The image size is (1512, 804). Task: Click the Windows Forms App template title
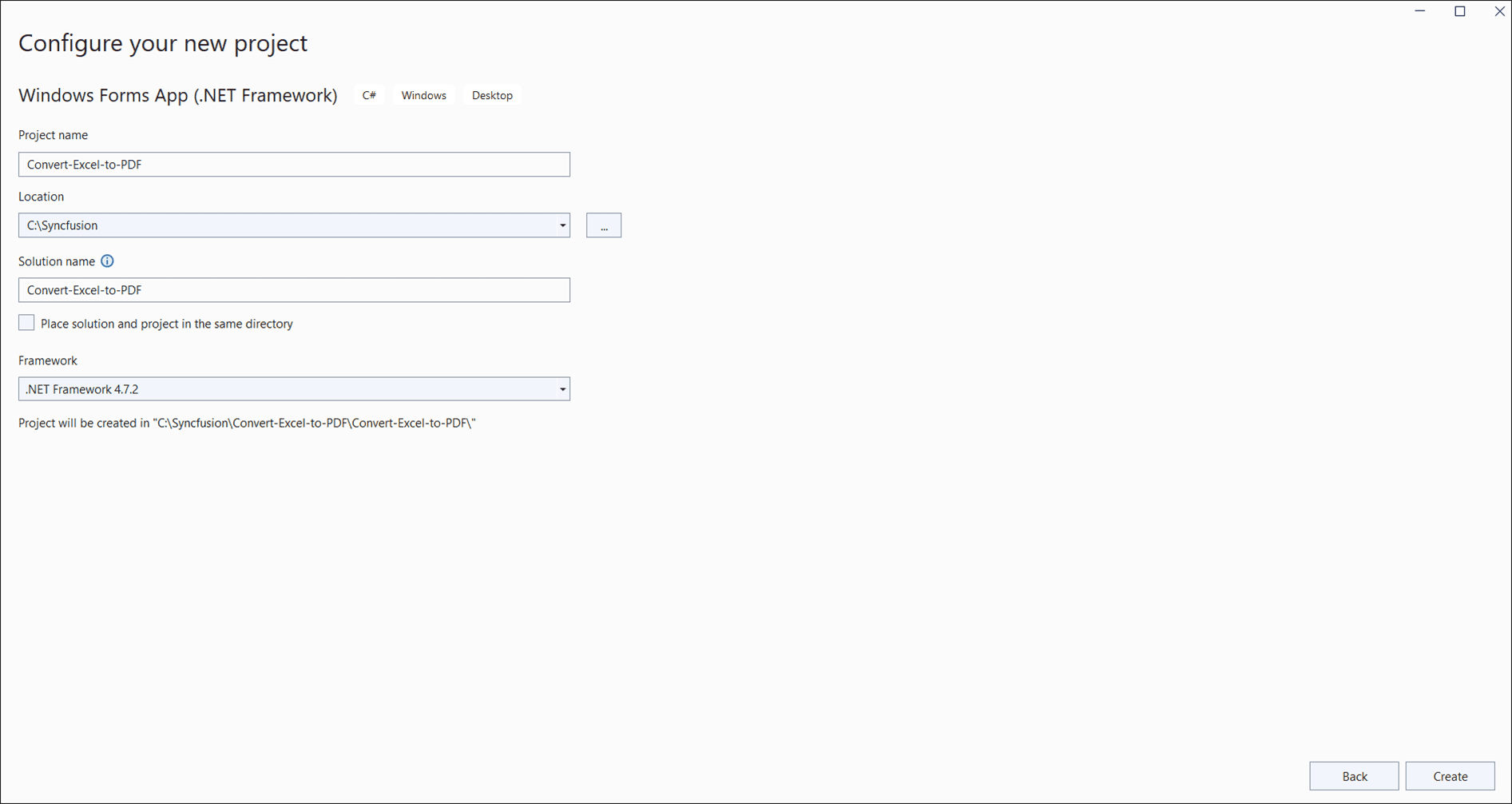tap(178, 95)
